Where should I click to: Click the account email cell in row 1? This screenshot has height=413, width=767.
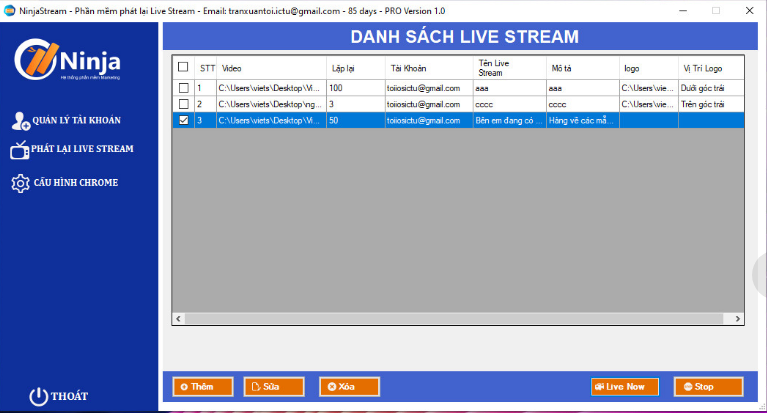[x=429, y=88]
